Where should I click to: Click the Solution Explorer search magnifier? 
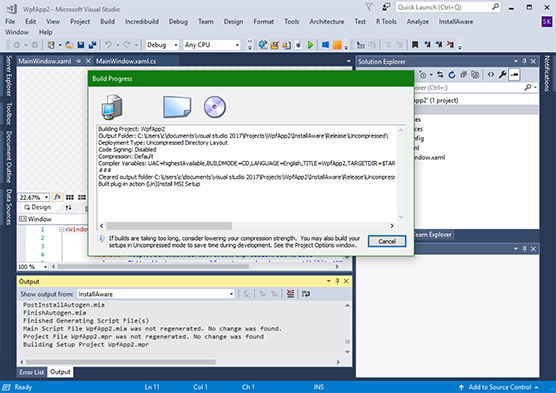pos(528,87)
